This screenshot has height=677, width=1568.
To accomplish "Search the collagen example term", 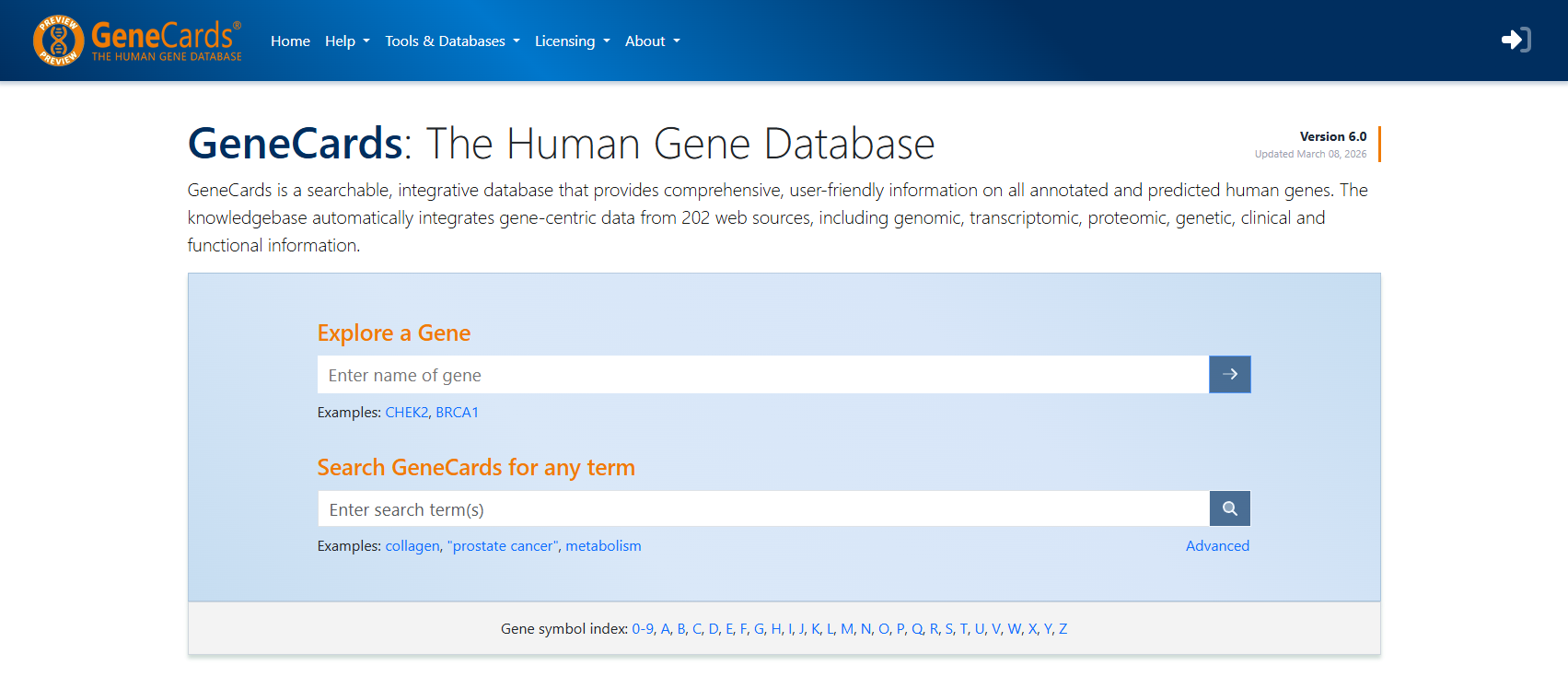I will [x=412, y=546].
